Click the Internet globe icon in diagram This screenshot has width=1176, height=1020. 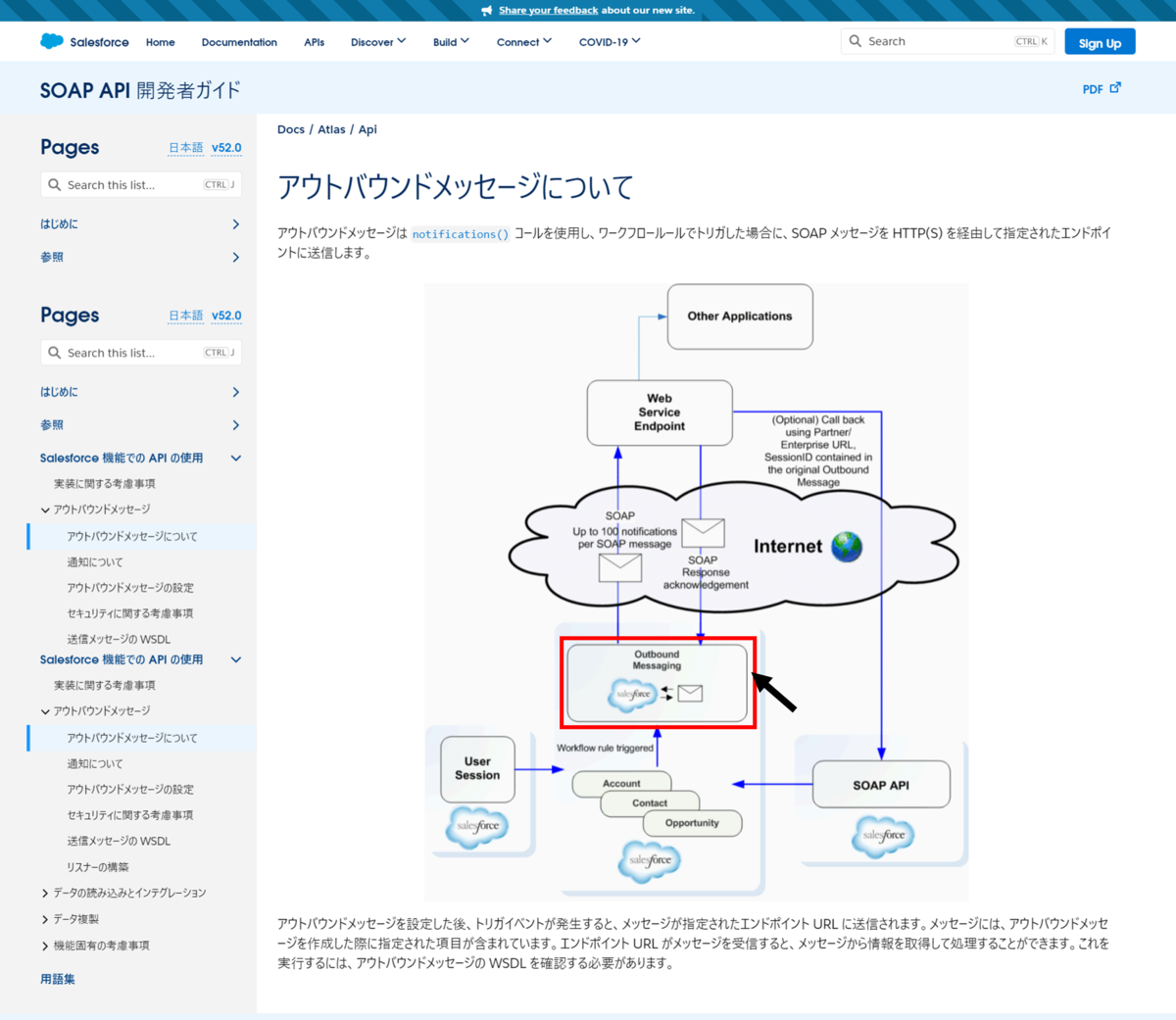click(x=847, y=547)
